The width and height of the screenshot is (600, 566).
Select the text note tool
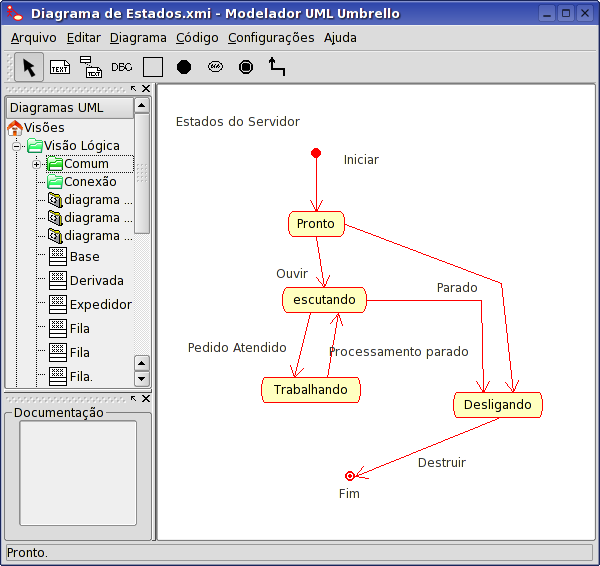point(60,67)
